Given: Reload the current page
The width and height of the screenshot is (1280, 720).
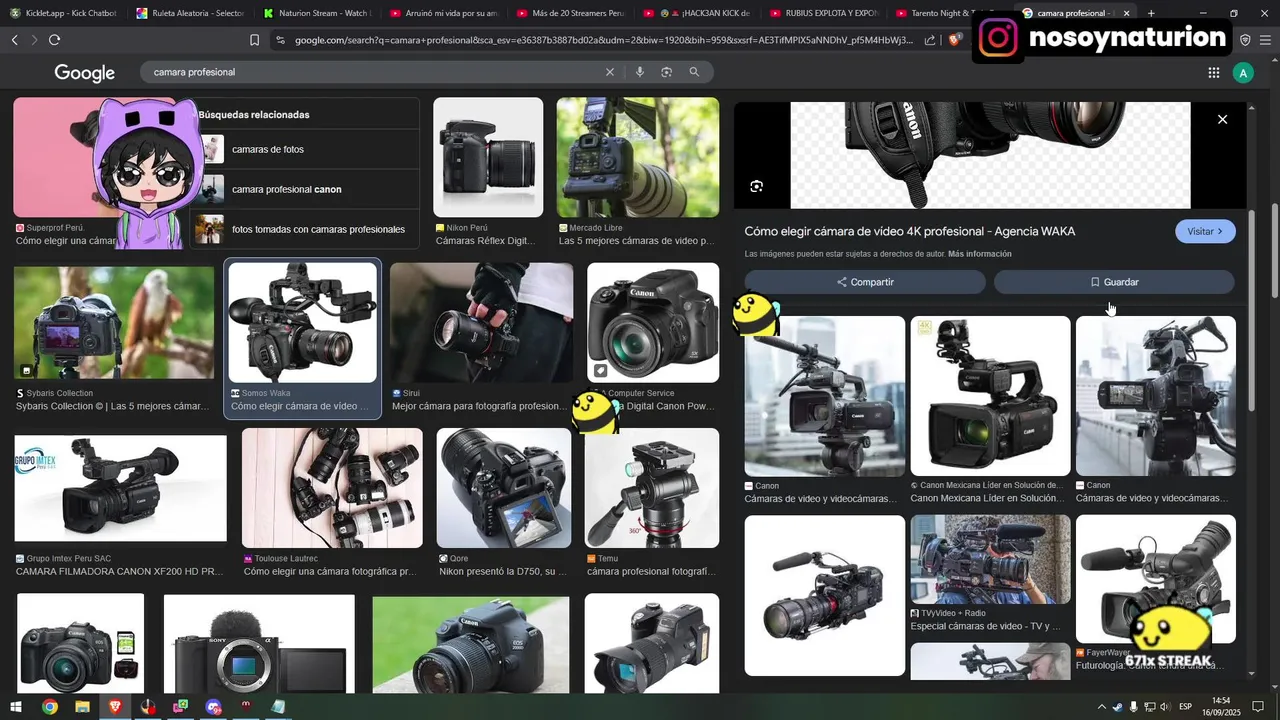Looking at the screenshot, I should click(54, 40).
